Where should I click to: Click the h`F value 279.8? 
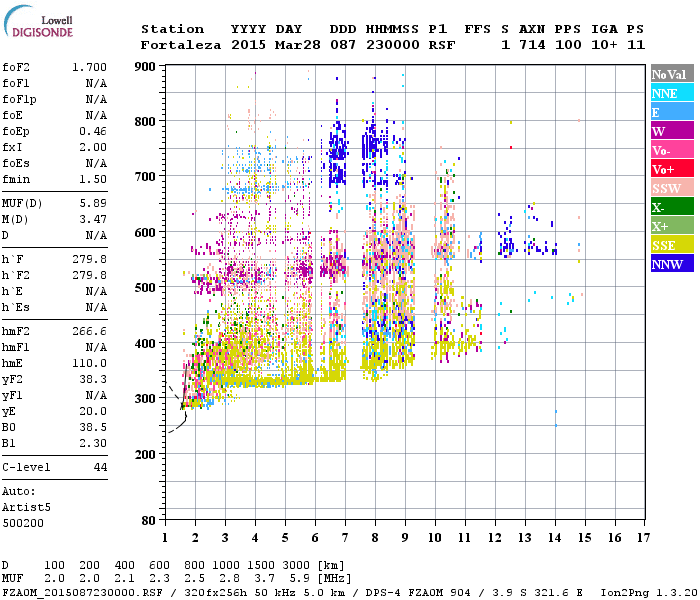coord(89,259)
